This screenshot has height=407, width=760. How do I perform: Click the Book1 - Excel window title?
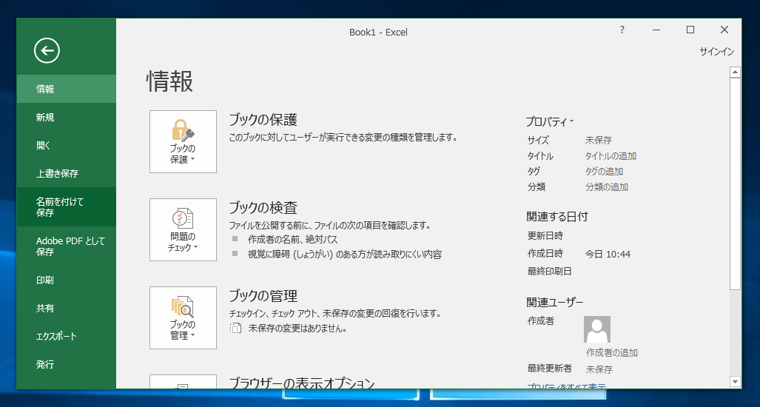tap(378, 32)
